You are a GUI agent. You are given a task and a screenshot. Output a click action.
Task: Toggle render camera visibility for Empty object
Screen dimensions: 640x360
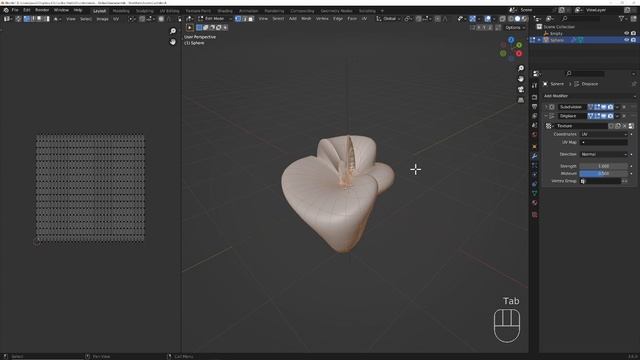pyautogui.click(x=633, y=33)
